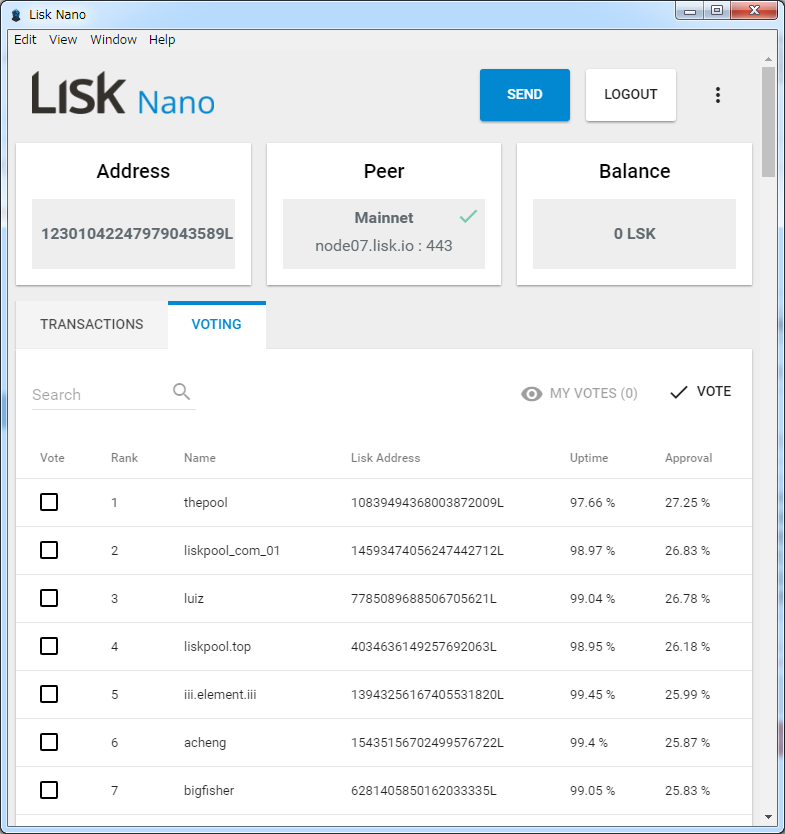
Task: Click the green check beside Mainnet
Action: (x=468, y=216)
